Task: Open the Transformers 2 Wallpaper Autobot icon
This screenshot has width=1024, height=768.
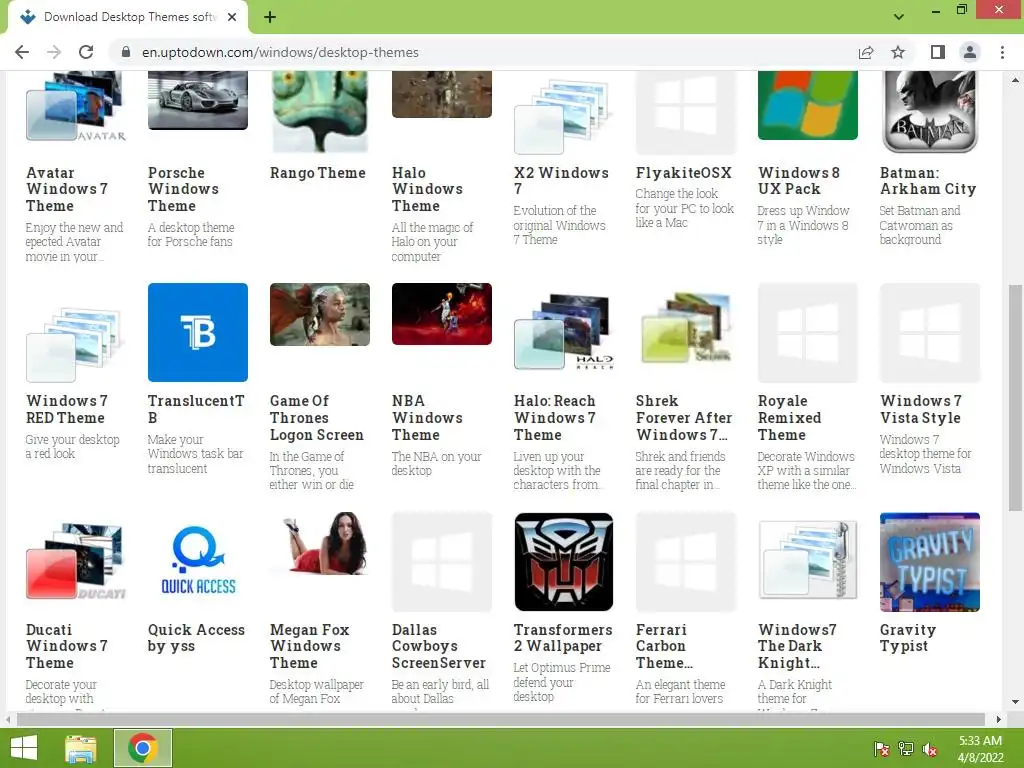Action: pos(564,562)
